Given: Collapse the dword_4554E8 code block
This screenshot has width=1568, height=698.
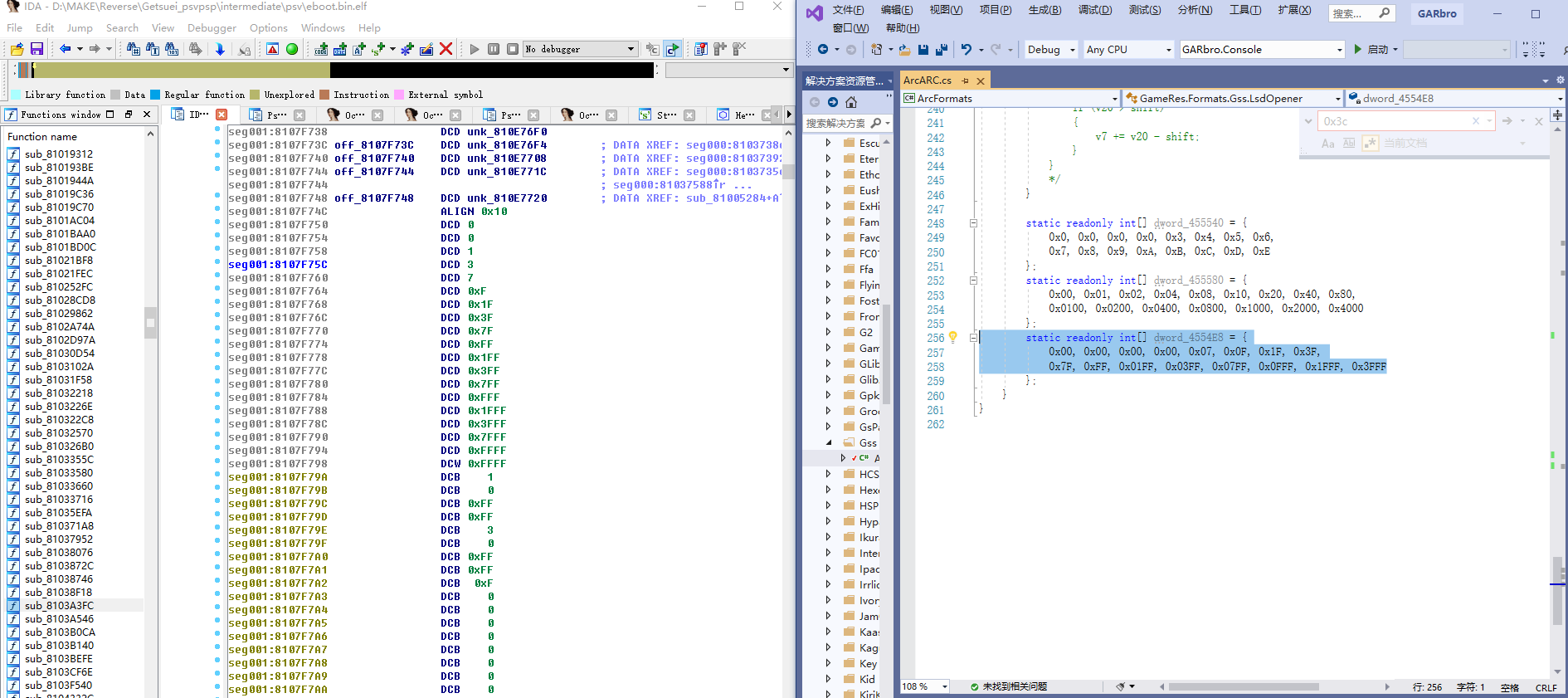Looking at the screenshot, I should coord(973,338).
